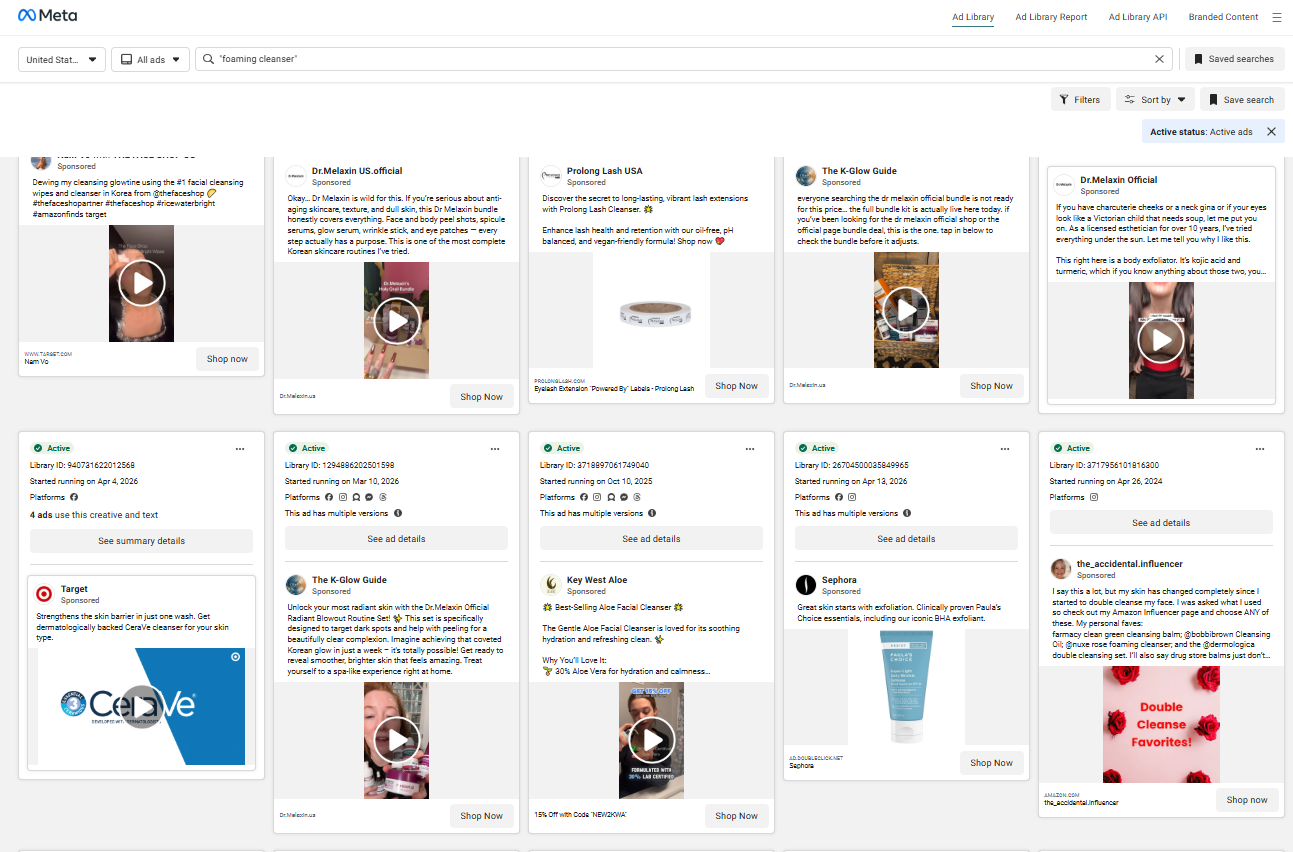Viewport: 1293px width, 852px height.
Task: Click Shop Now on Sephora ad
Action: 992,763
